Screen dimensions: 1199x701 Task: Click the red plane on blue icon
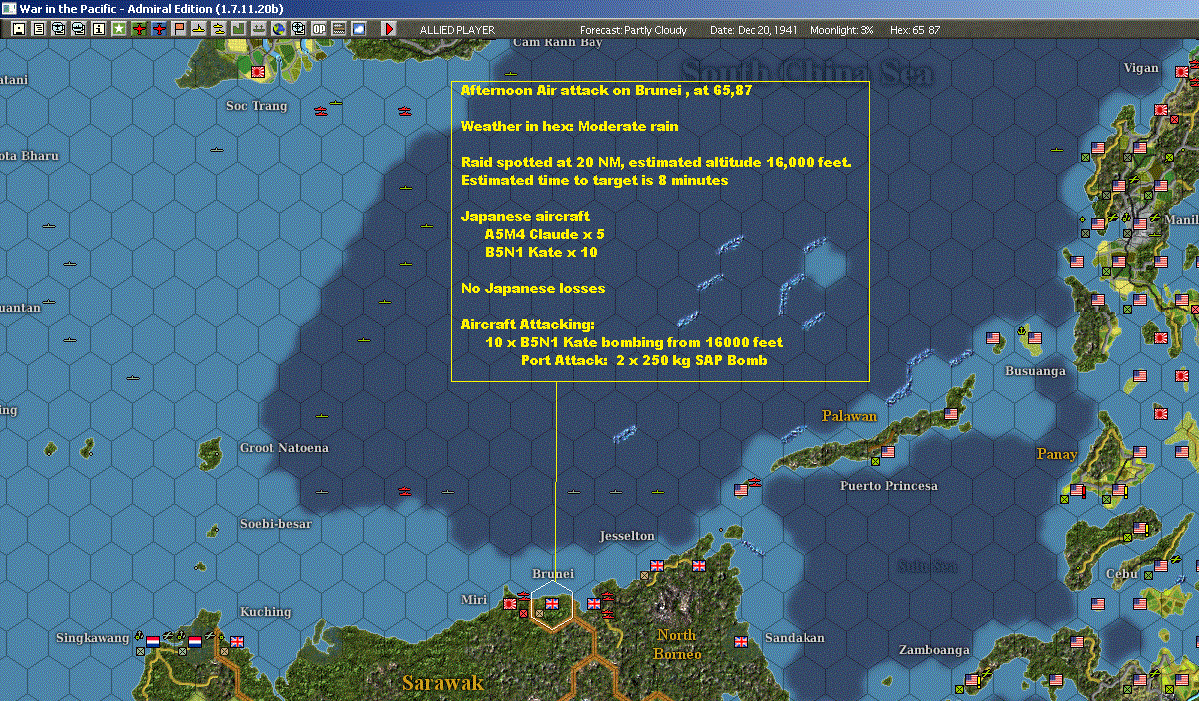[x=159, y=29]
